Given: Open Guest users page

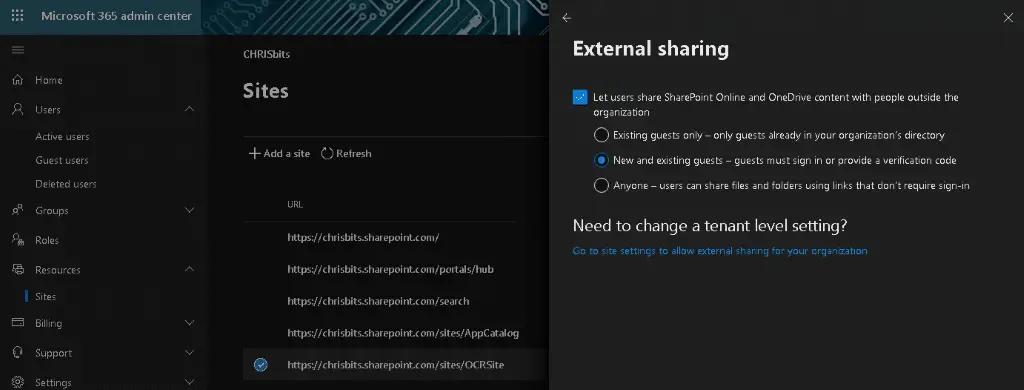Looking at the screenshot, I should click(61, 160).
